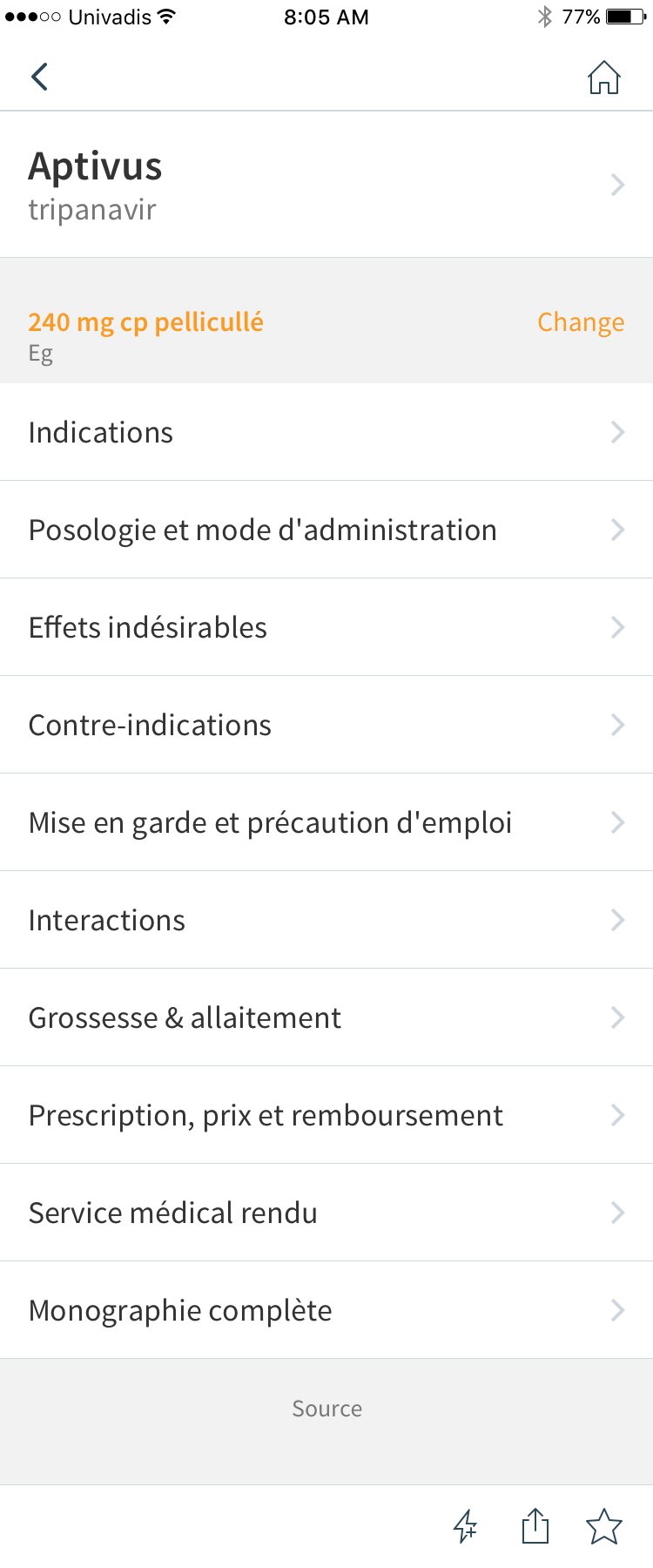Screen dimensions: 653x1568
Task: Open Effets indésirables
Action: pyautogui.click(x=326, y=627)
